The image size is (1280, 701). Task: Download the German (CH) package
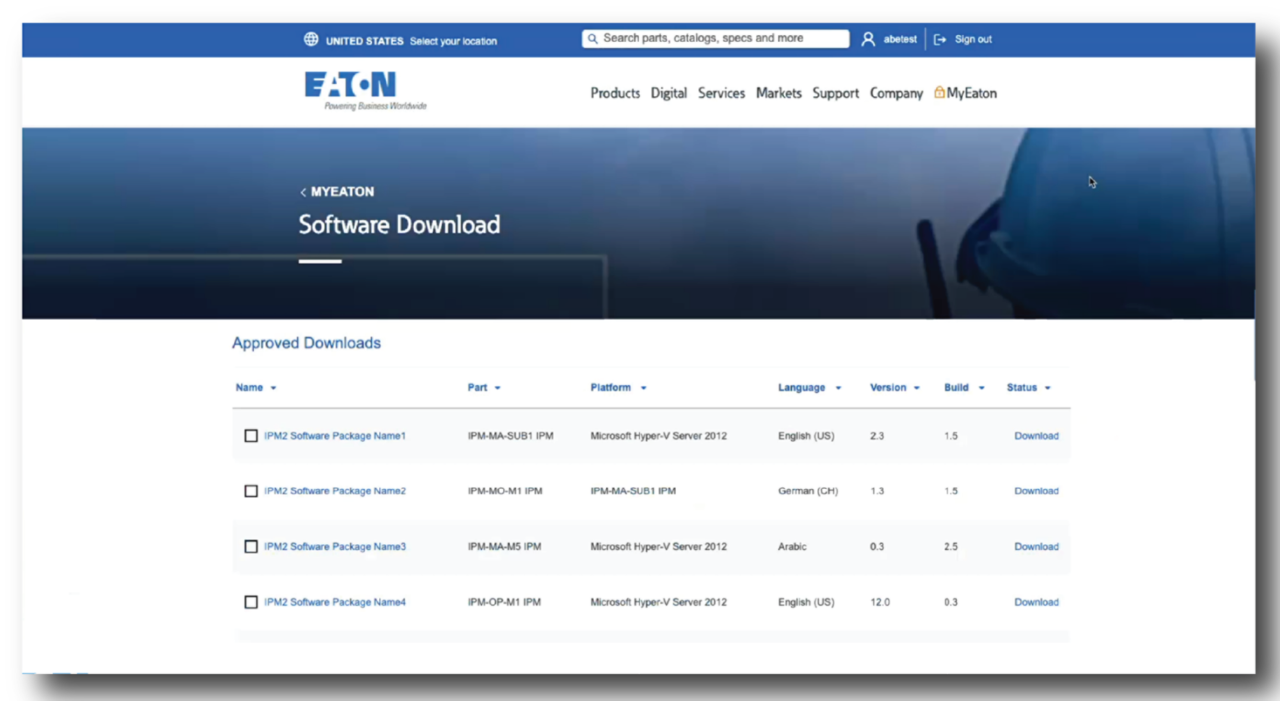point(1036,491)
